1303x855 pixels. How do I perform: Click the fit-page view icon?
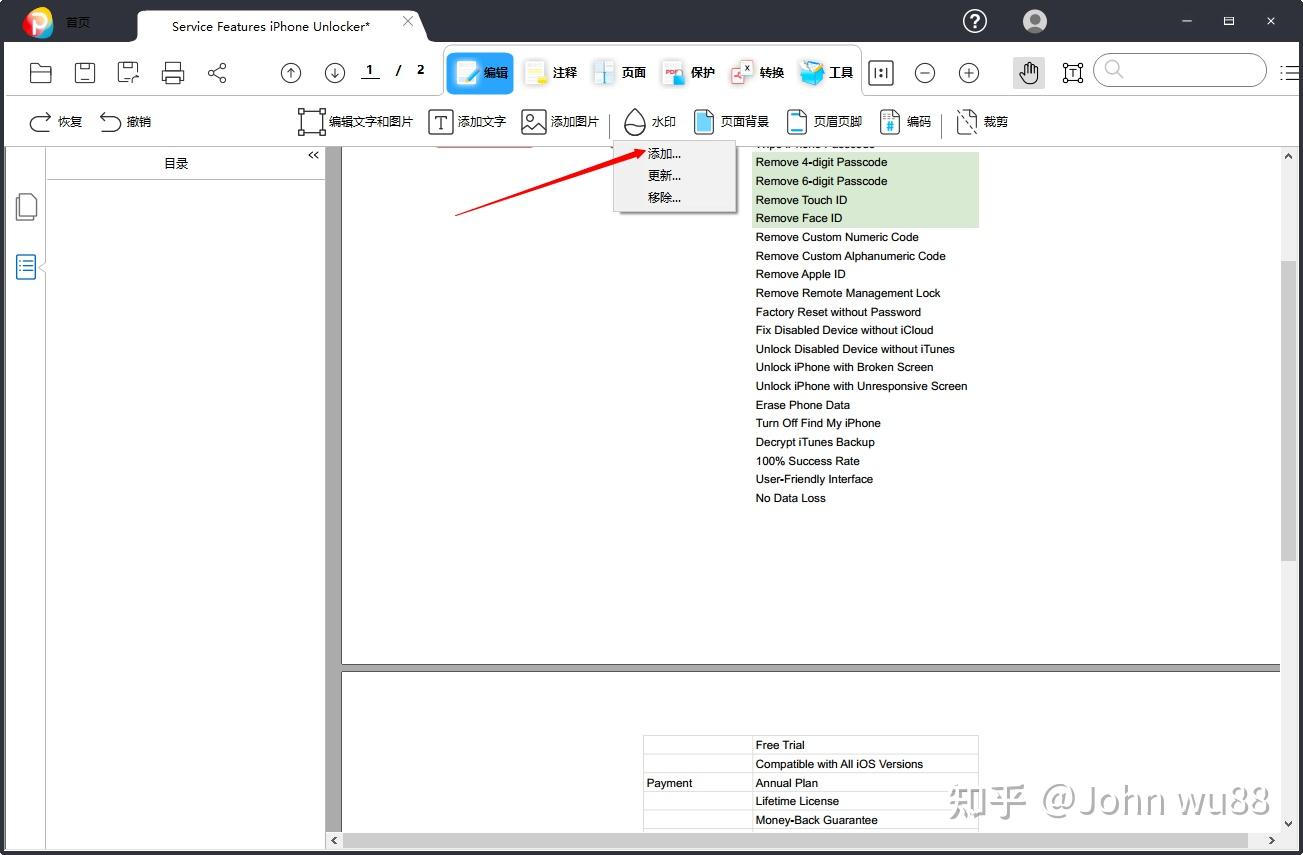point(881,72)
